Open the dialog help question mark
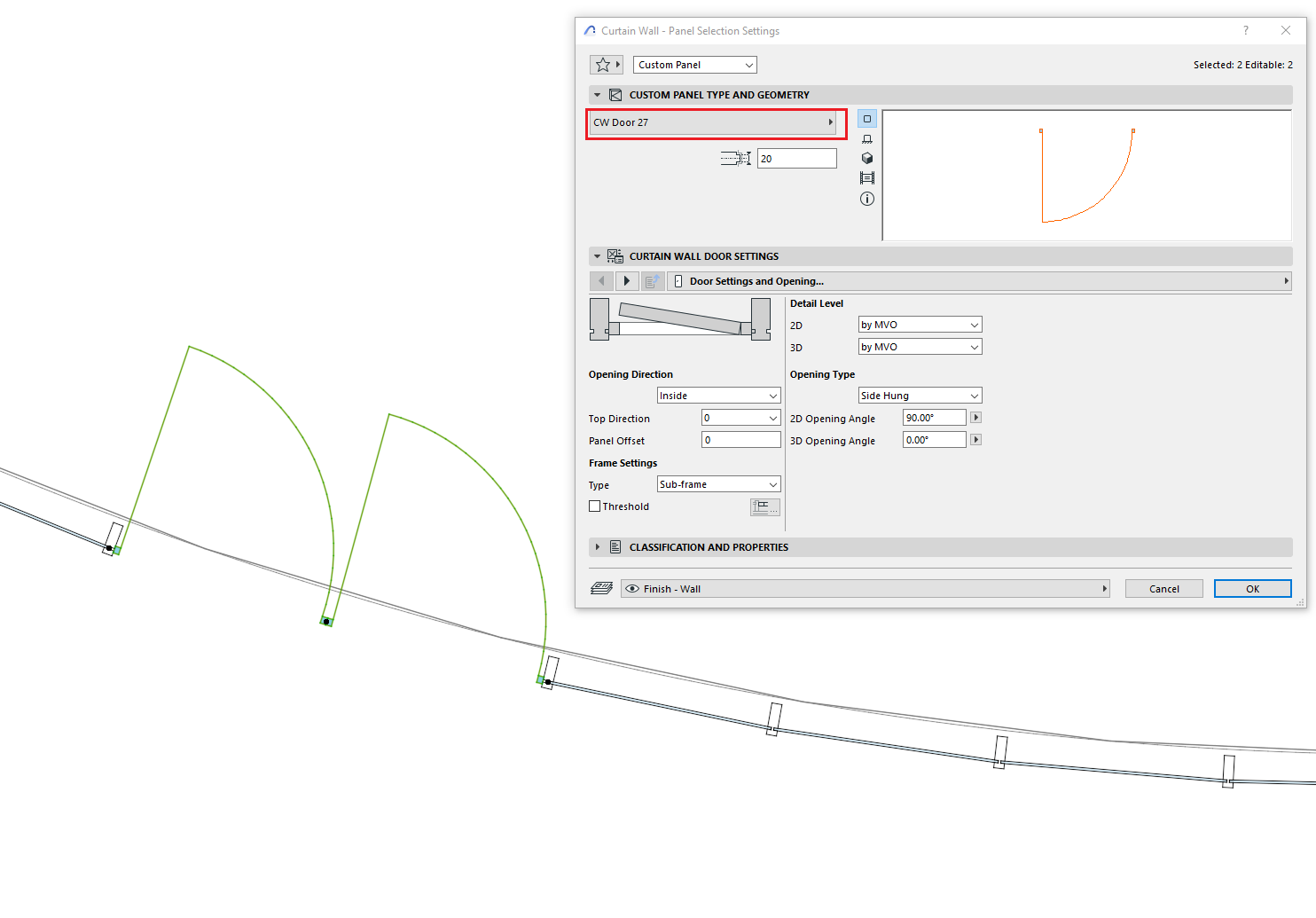The height and width of the screenshot is (918, 1316). [1245, 30]
